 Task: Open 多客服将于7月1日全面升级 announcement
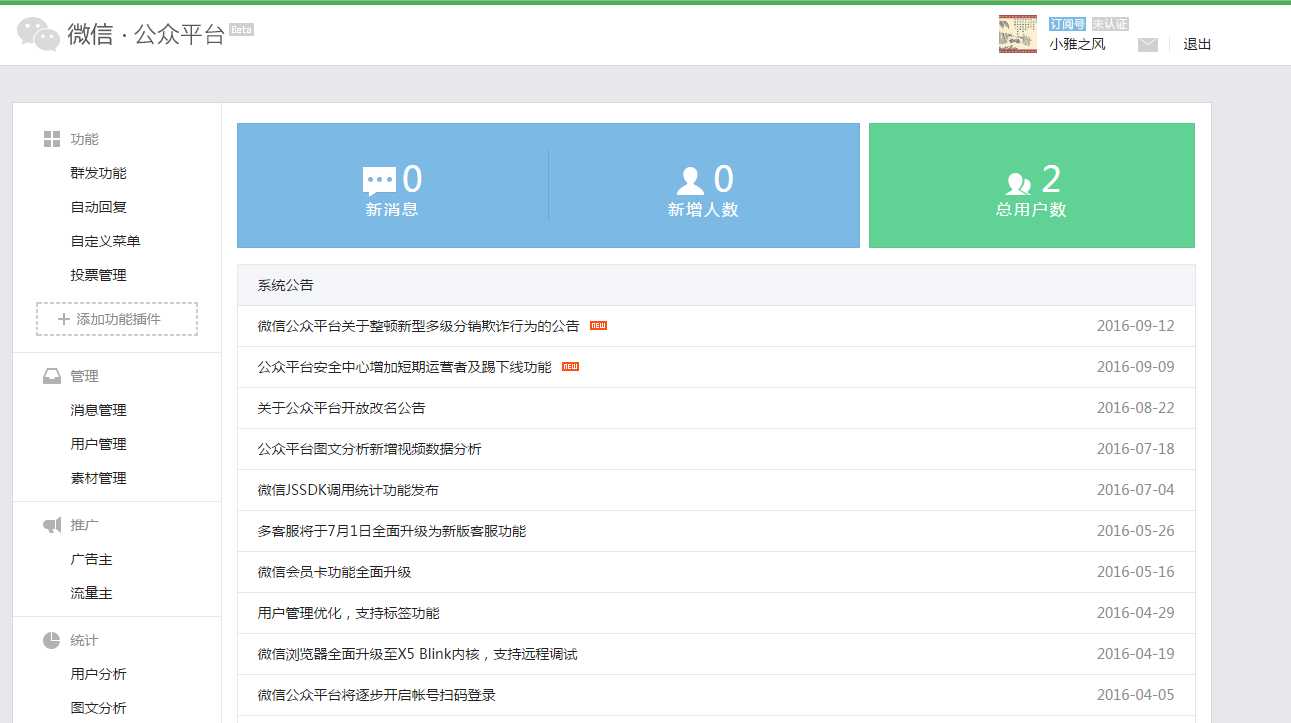pos(391,531)
